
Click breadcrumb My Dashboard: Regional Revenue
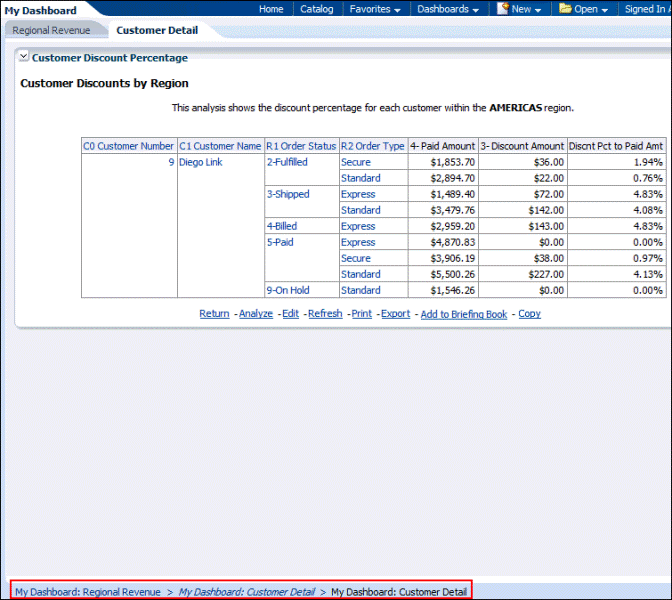[88, 592]
